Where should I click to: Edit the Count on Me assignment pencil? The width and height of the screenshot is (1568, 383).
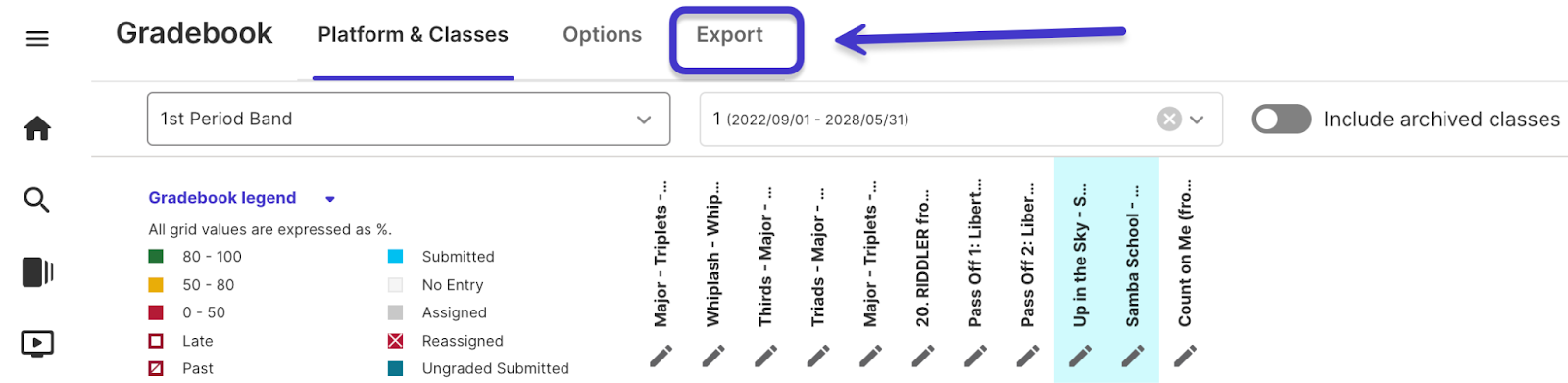tap(1185, 356)
